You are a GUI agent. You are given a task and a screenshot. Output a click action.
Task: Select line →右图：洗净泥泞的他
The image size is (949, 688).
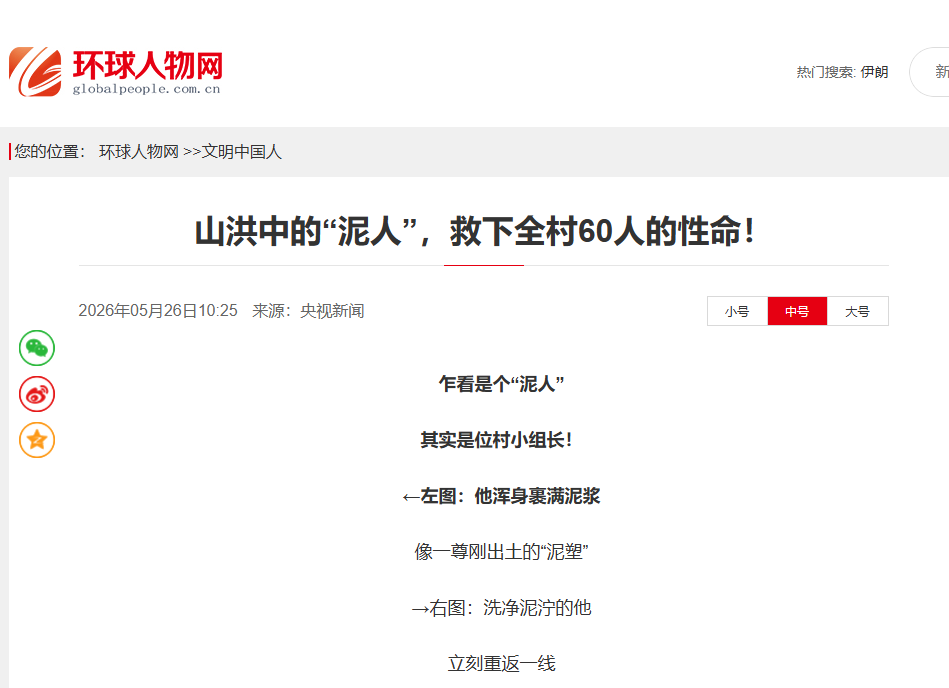tap(501, 608)
